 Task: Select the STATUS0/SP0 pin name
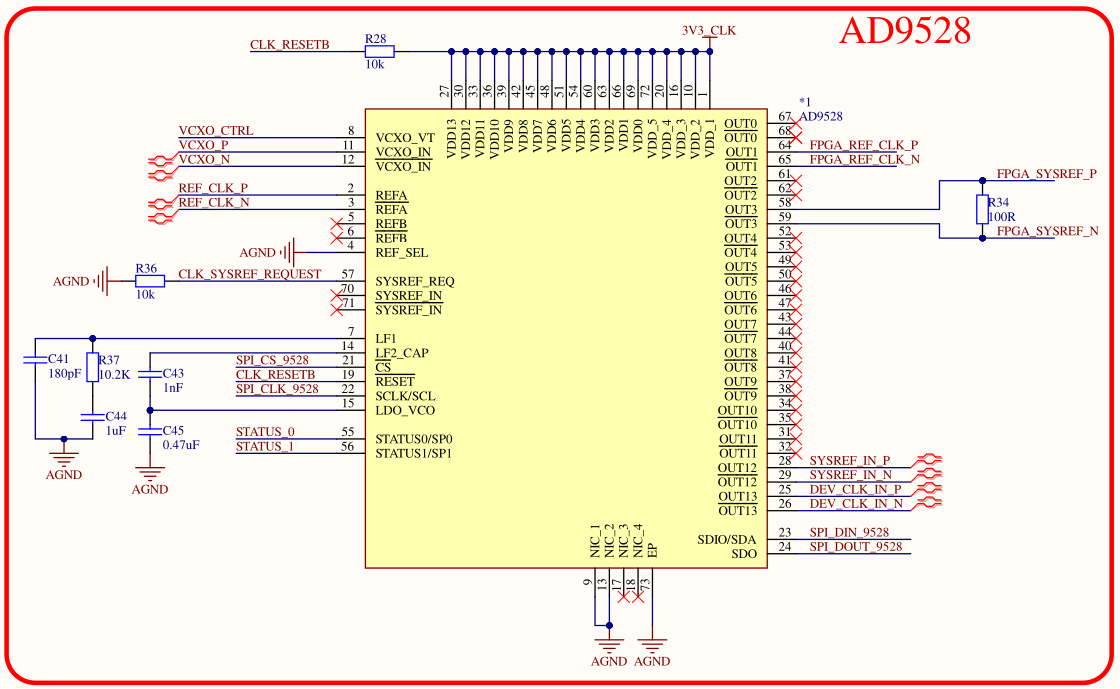click(414, 439)
